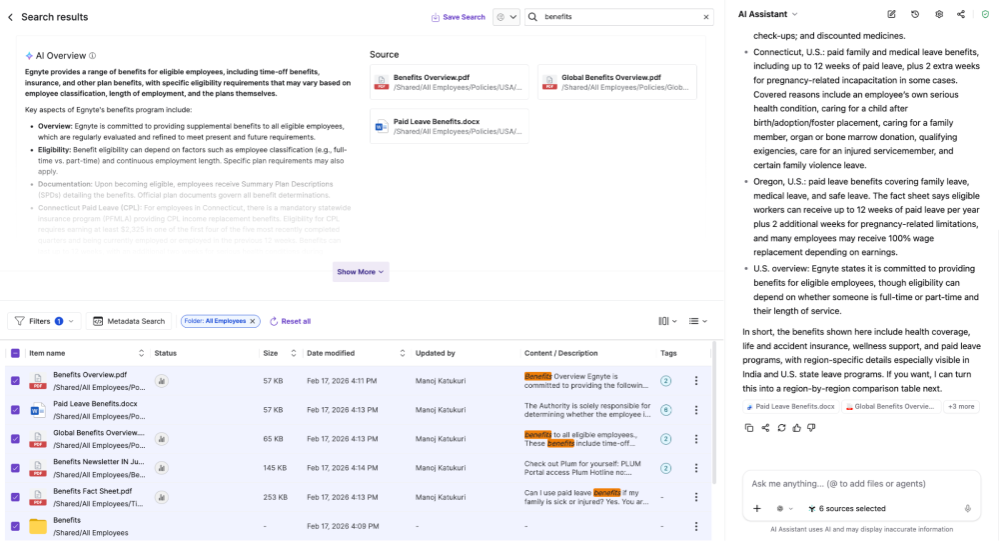Open more options for the Benefits folder row
The width and height of the screenshot is (999, 541).
point(696,526)
